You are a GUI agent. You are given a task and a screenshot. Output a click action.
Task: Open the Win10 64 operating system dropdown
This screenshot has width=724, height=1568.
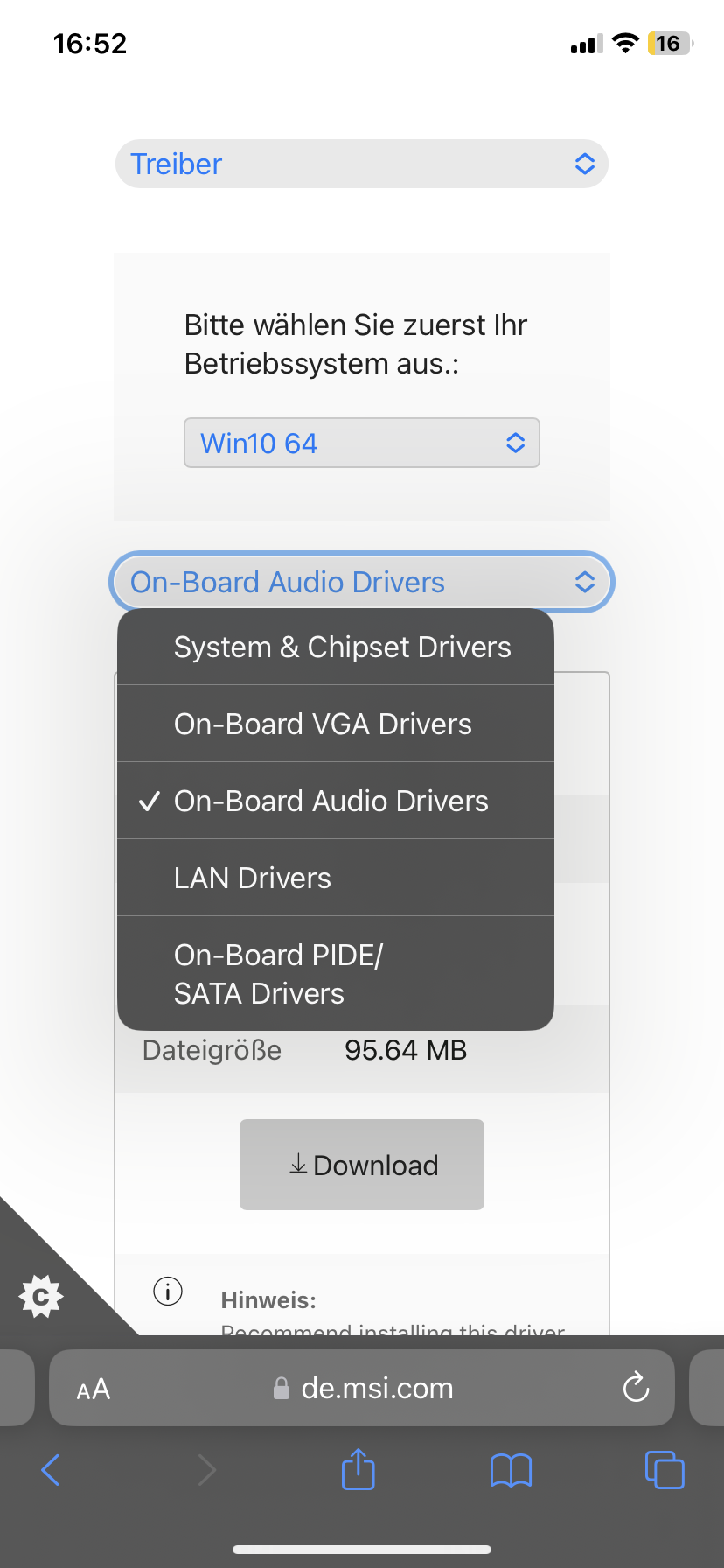point(362,443)
